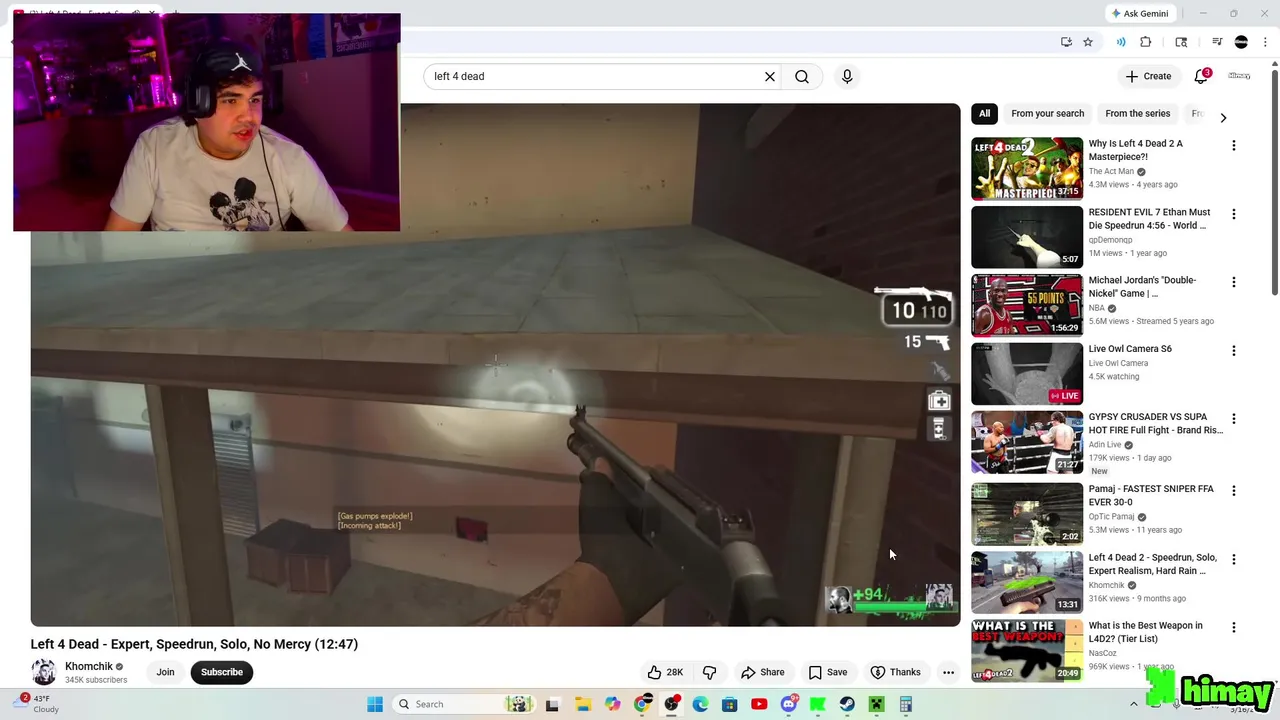The height and width of the screenshot is (720, 1280).
Task: Select the All filter chip
Action: pos(984,113)
